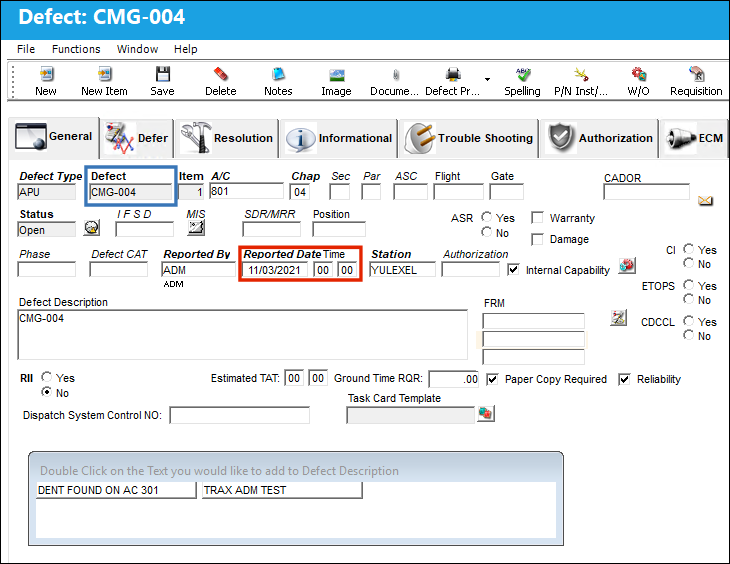Click the Reported By field ADM
This screenshot has height=564, width=730.
click(198, 270)
